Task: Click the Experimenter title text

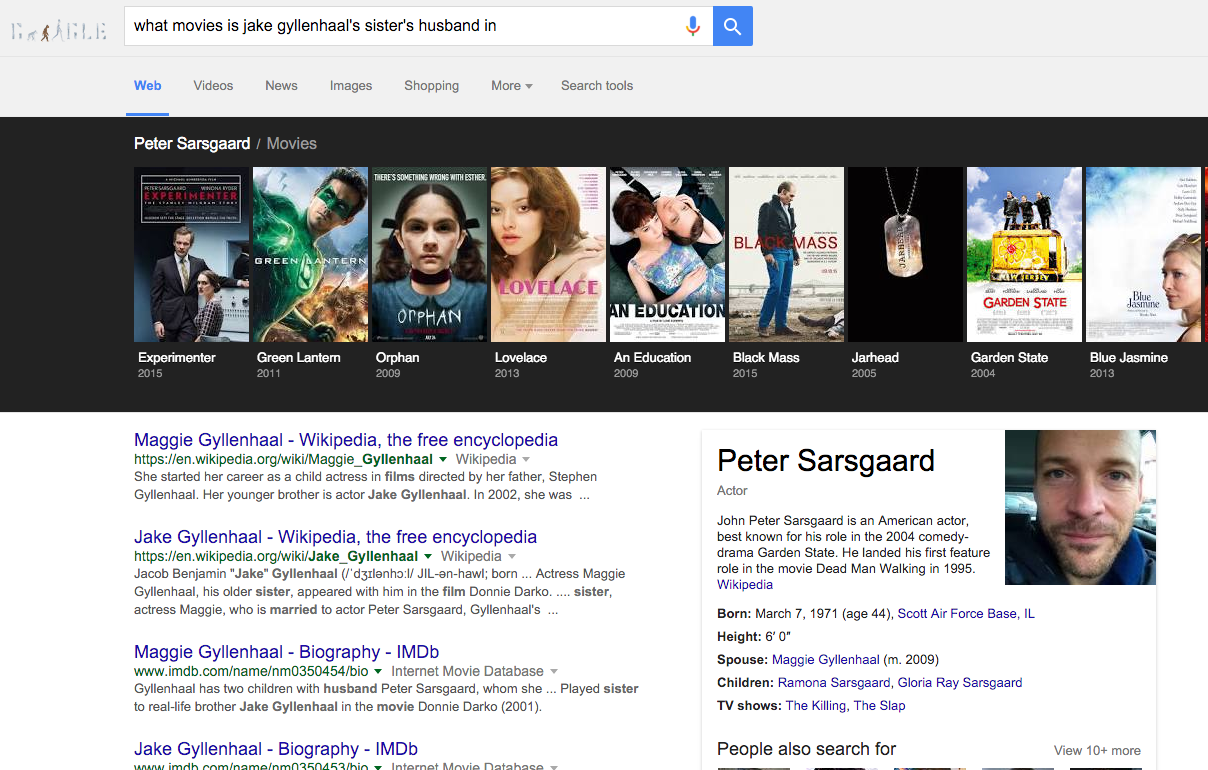Action: [177, 358]
